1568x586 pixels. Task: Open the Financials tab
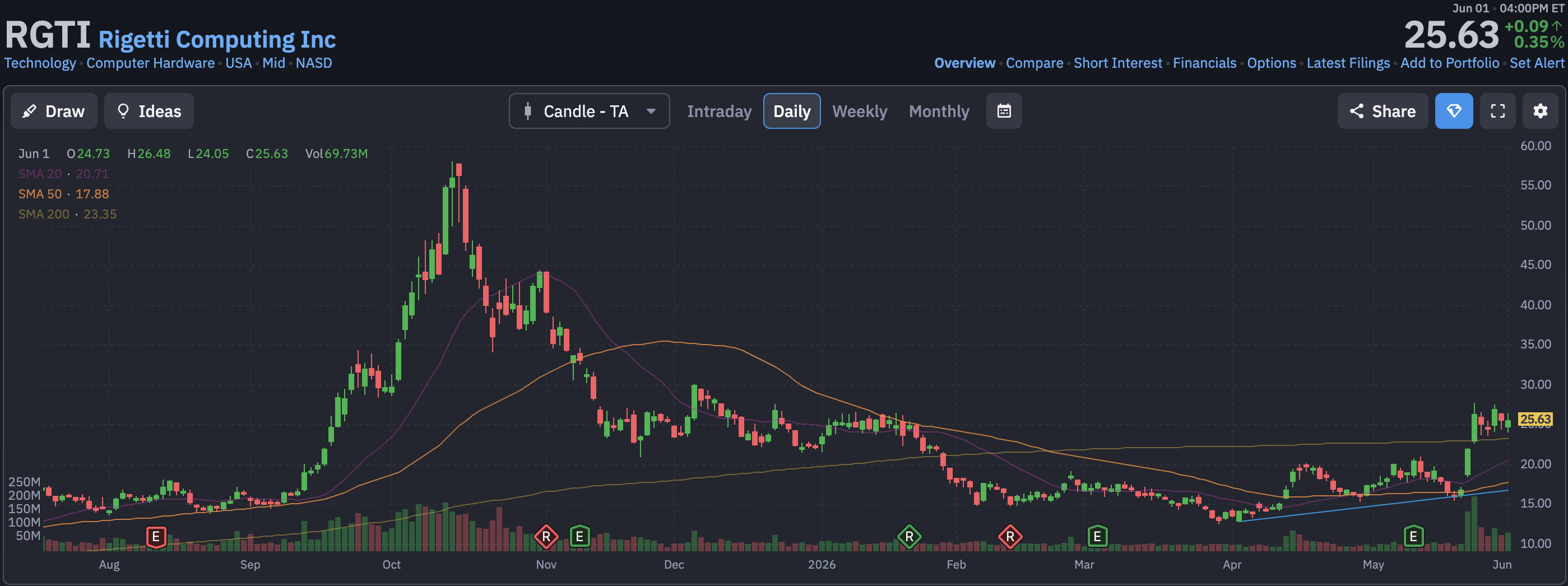(x=1204, y=63)
